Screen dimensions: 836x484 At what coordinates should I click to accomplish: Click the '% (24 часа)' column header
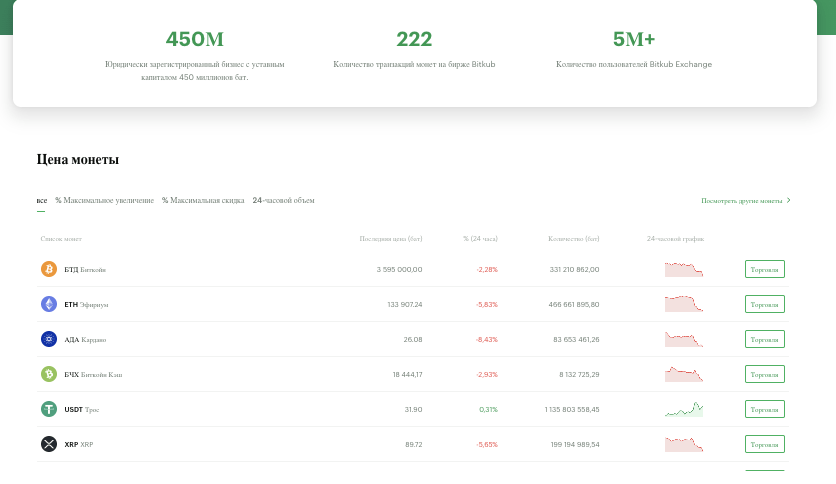[x=480, y=239]
